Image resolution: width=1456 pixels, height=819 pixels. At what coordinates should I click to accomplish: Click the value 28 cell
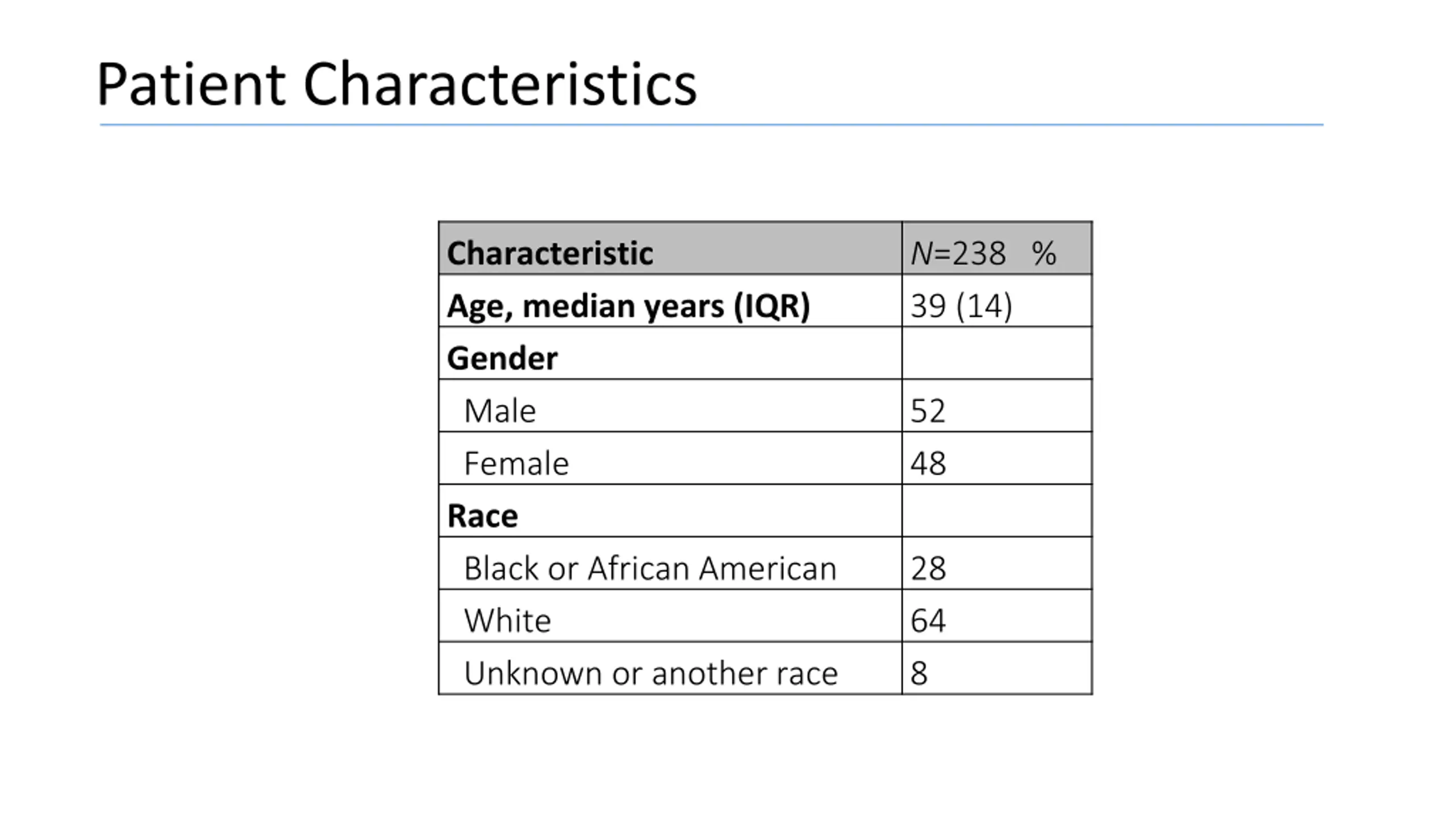(x=996, y=563)
